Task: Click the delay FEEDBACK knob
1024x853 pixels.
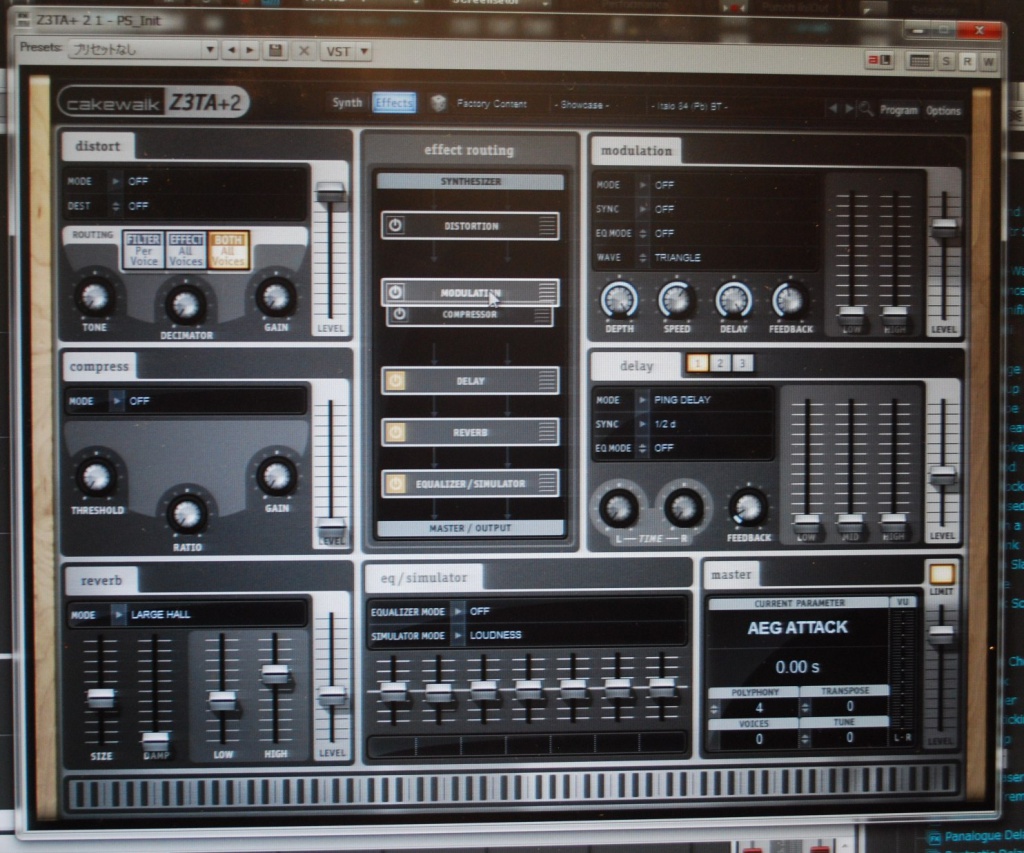Action: click(748, 507)
